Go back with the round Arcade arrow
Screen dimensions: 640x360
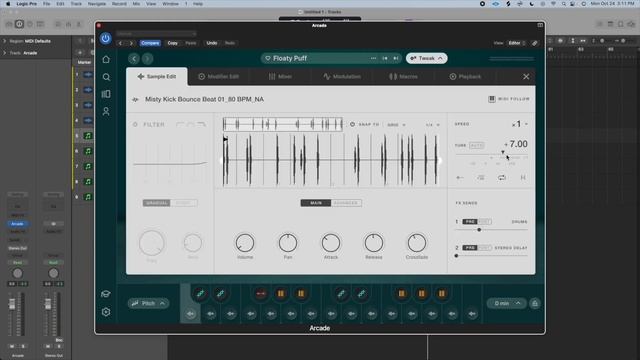(134, 59)
